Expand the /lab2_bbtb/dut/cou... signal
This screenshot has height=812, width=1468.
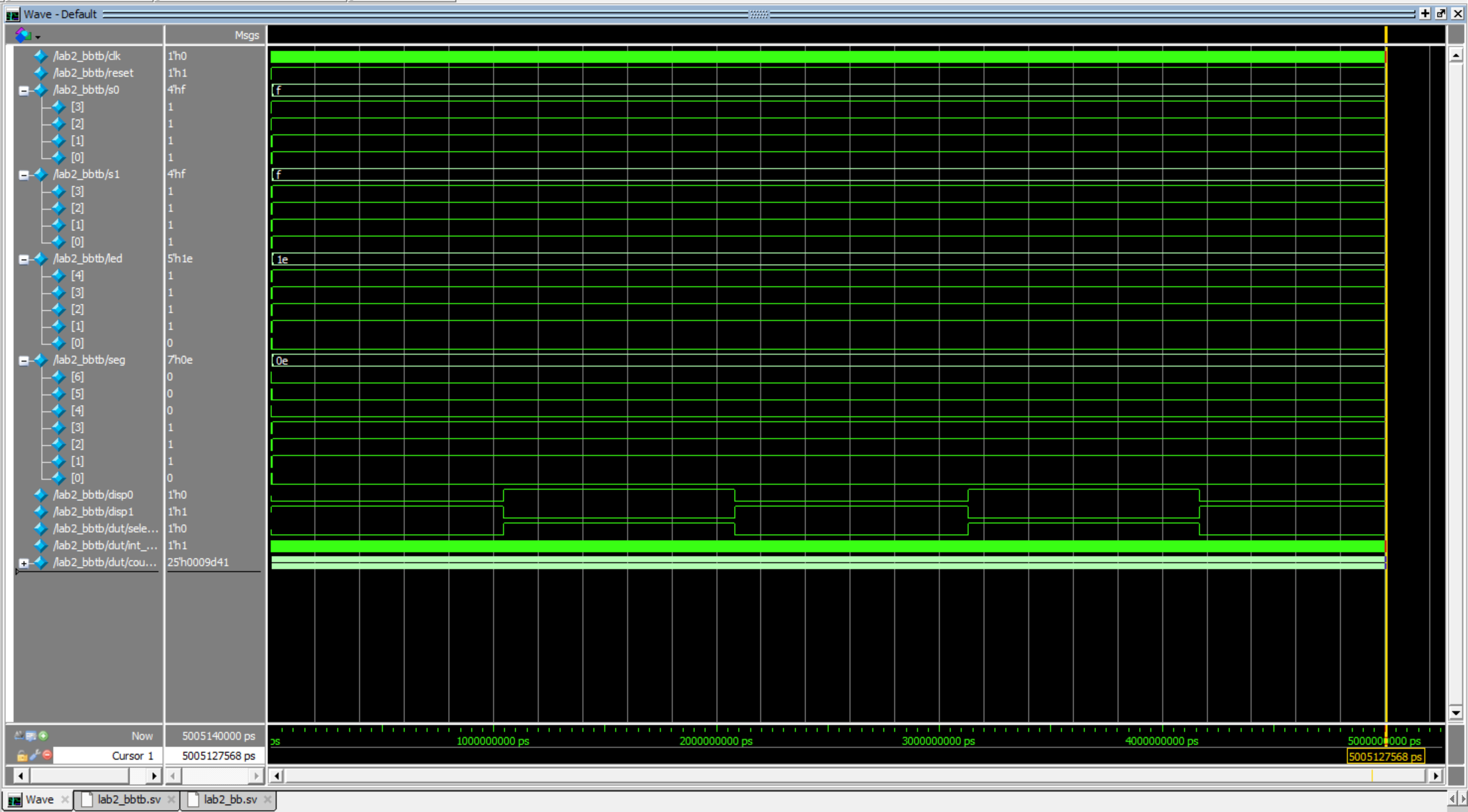click(x=24, y=563)
